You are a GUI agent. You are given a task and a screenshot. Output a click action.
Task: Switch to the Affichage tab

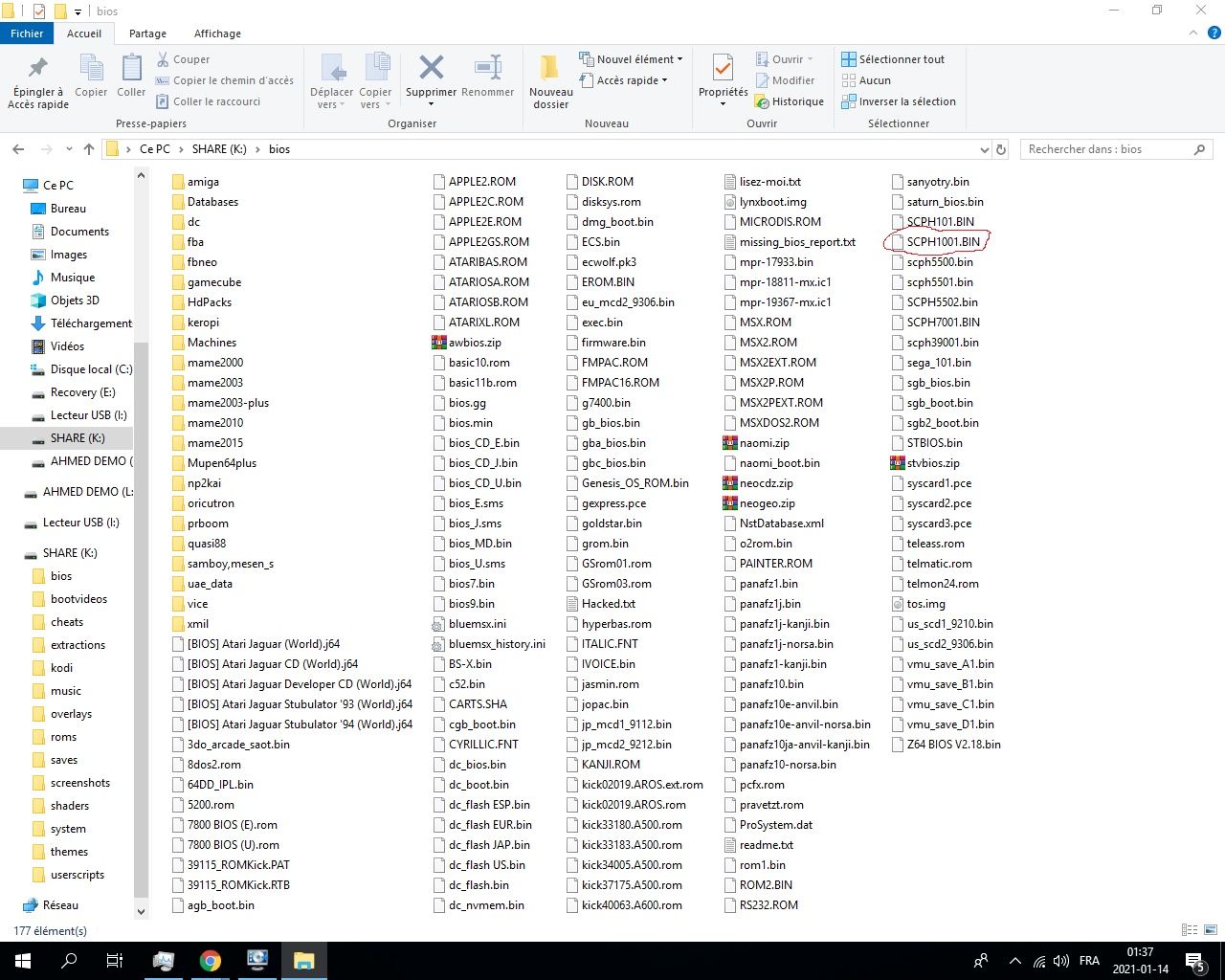click(217, 33)
